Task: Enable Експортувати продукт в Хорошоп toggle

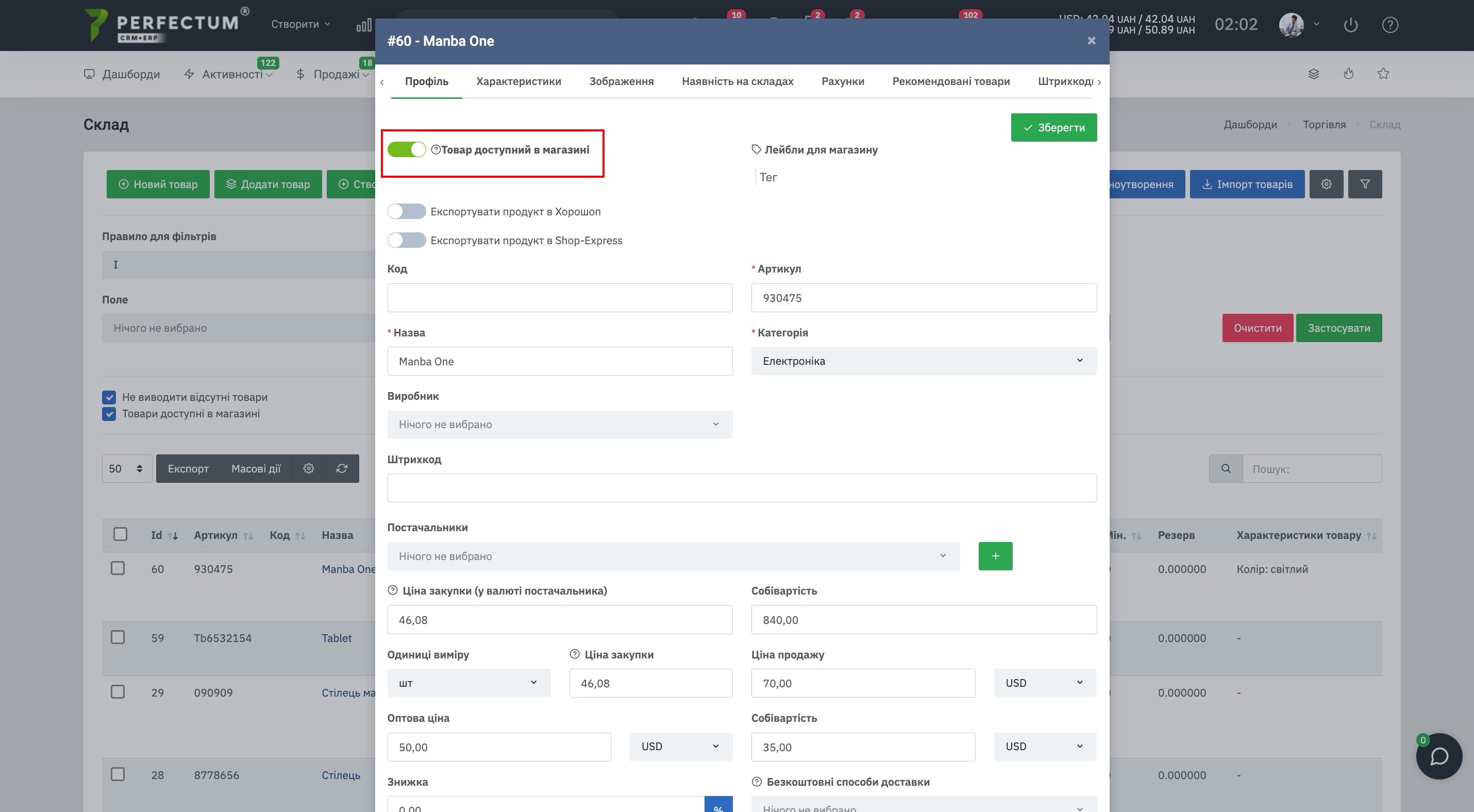Action: 406,212
